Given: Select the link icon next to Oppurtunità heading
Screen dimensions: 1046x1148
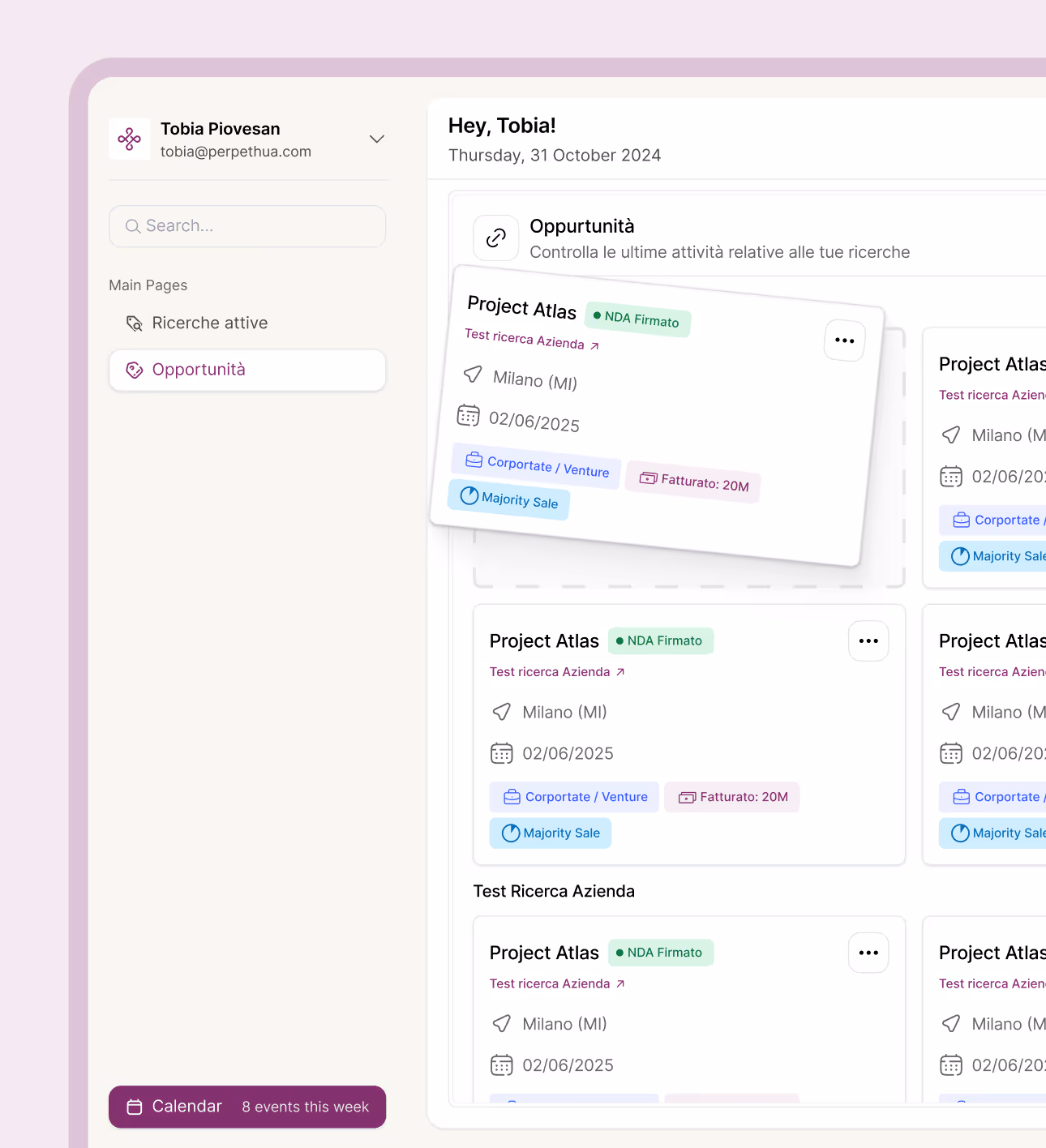Looking at the screenshot, I should click(x=495, y=238).
